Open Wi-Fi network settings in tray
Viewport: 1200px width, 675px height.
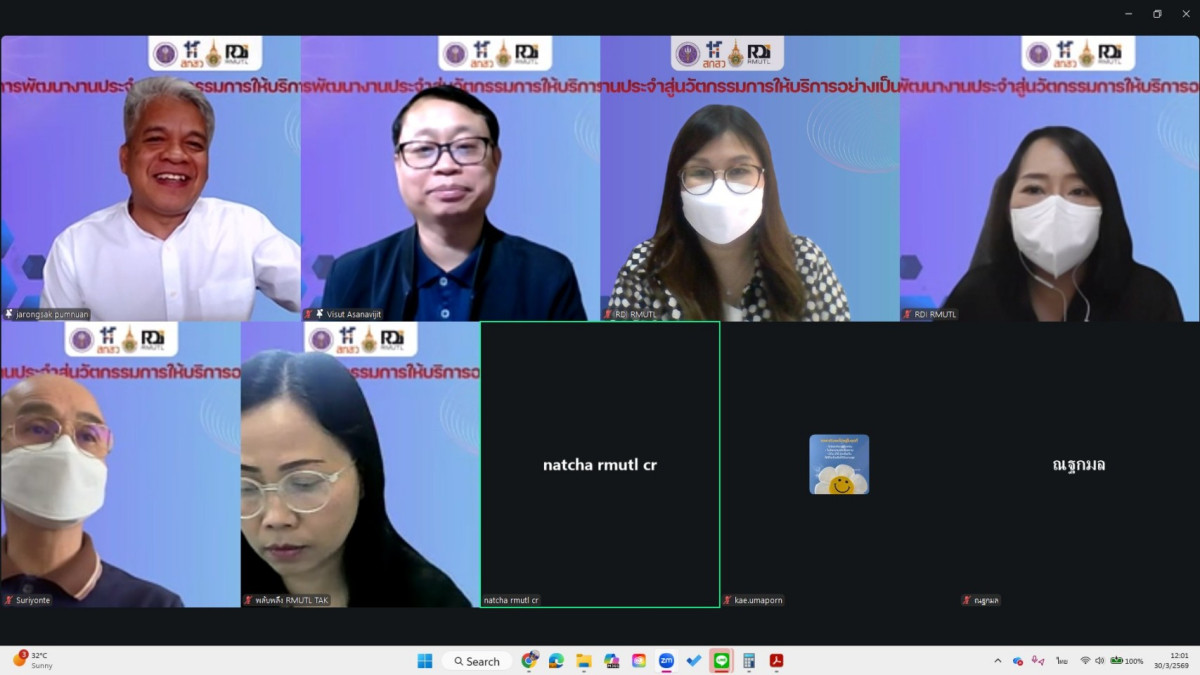pyautogui.click(x=1085, y=661)
